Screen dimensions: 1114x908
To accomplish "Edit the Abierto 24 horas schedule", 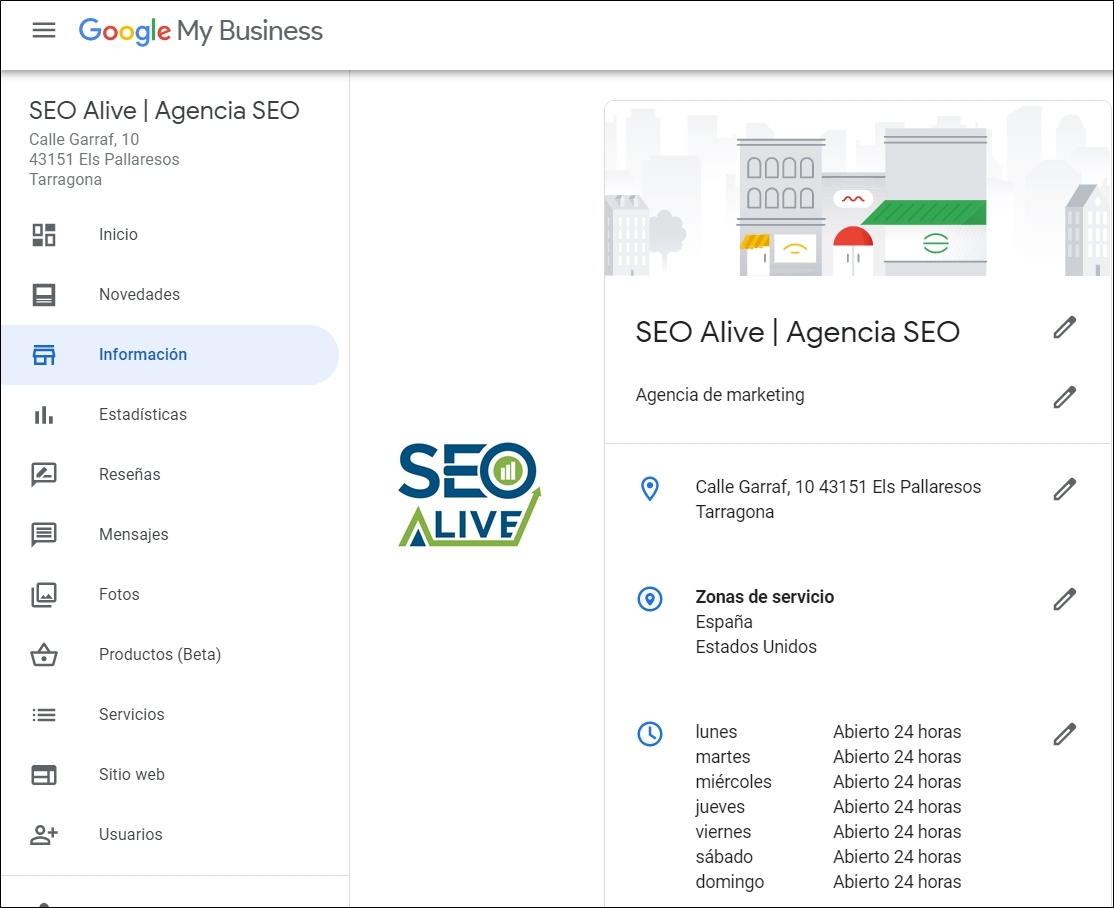I will 1065,733.
